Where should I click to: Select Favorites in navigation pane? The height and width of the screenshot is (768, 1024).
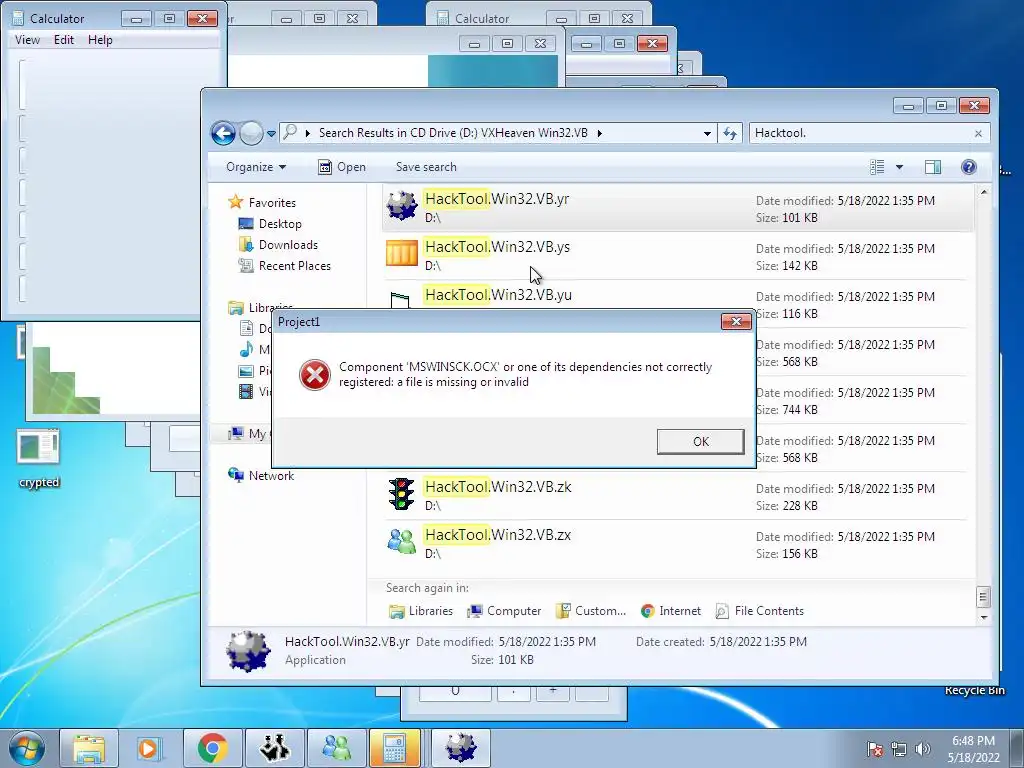click(261, 202)
